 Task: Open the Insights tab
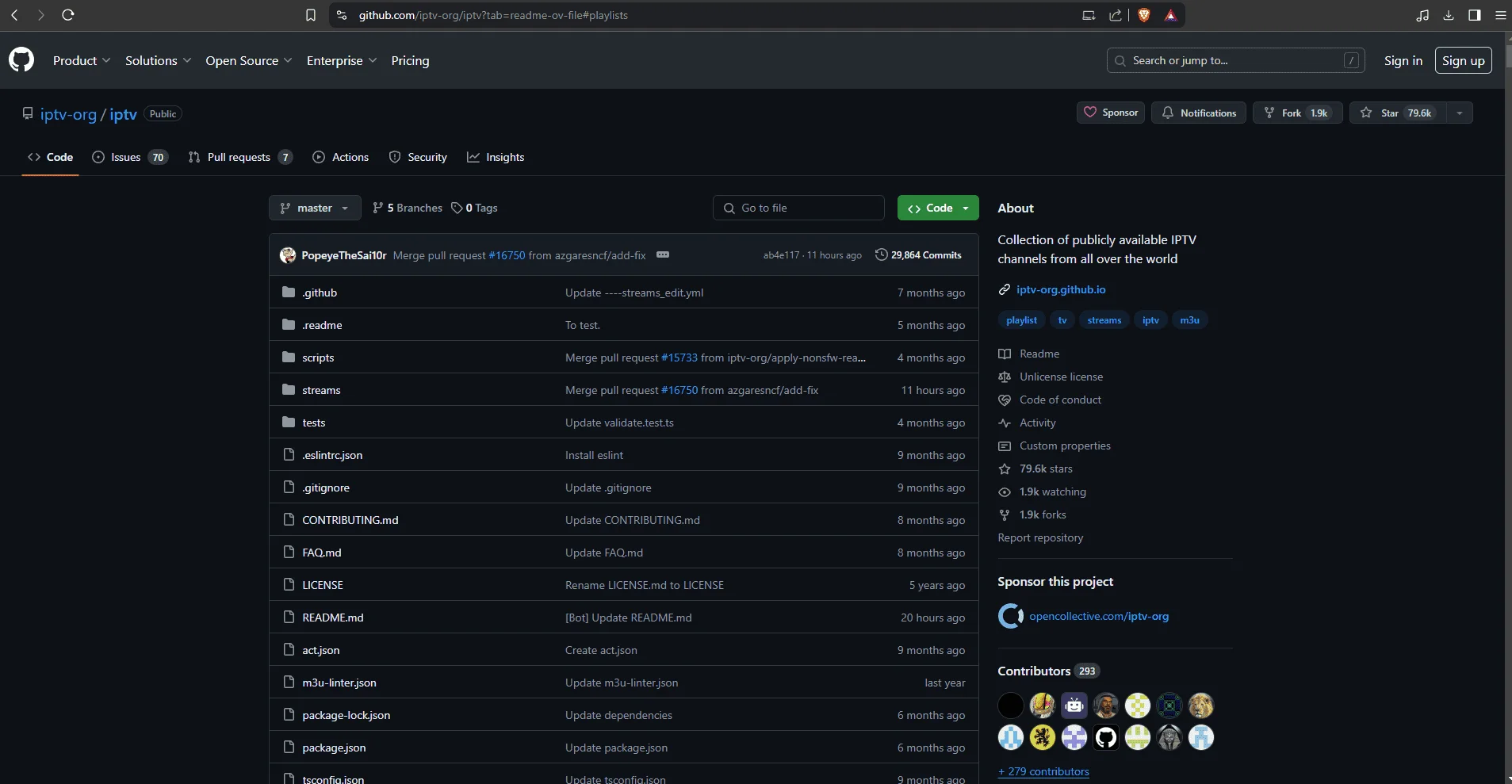[x=496, y=157]
